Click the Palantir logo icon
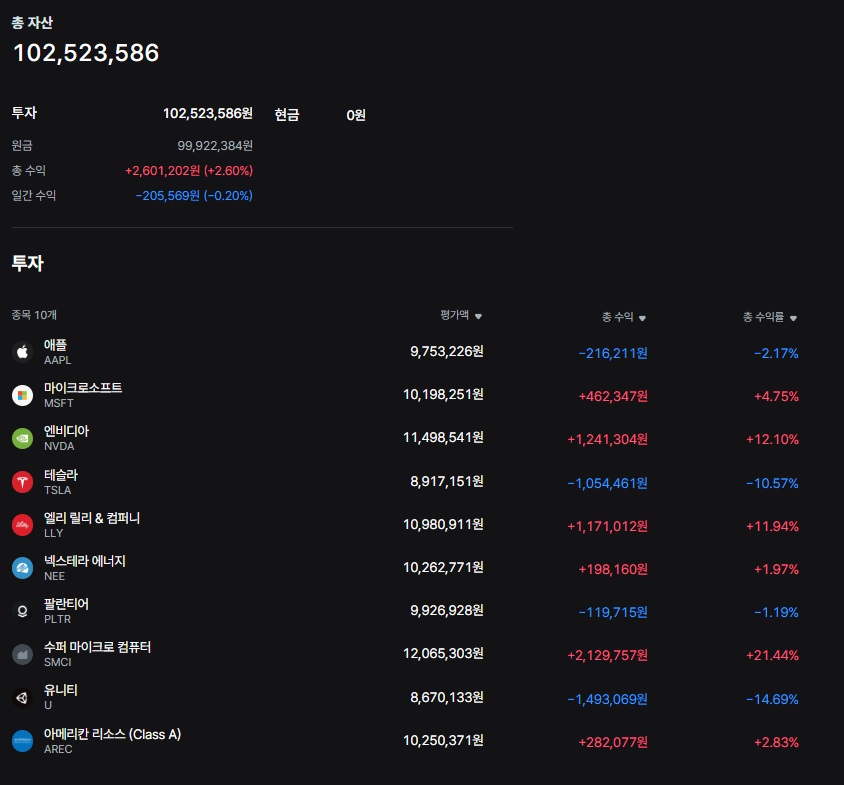844x785 pixels. pyautogui.click(x=22, y=611)
